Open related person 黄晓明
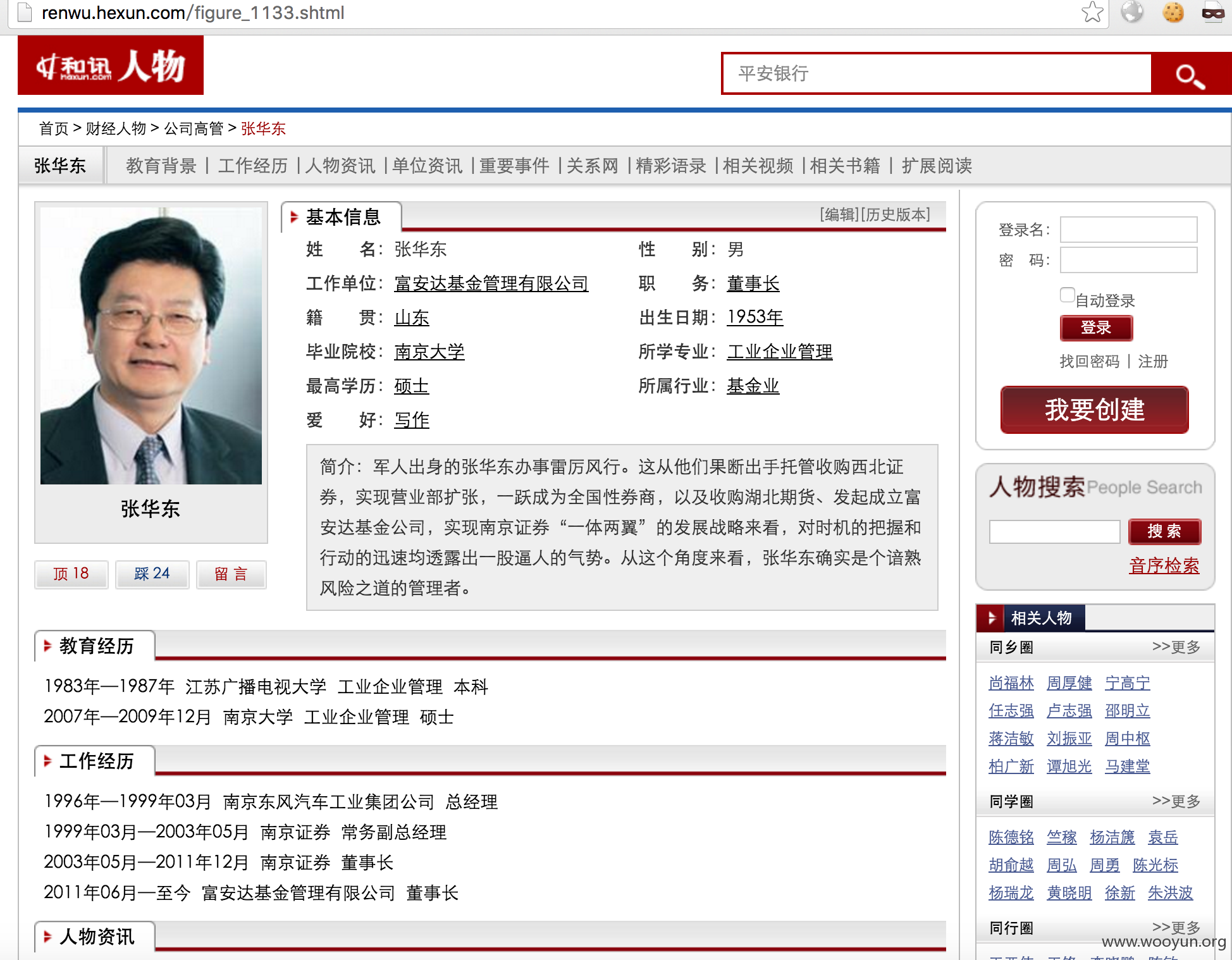1232x960 pixels. pyautogui.click(x=1069, y=893)
